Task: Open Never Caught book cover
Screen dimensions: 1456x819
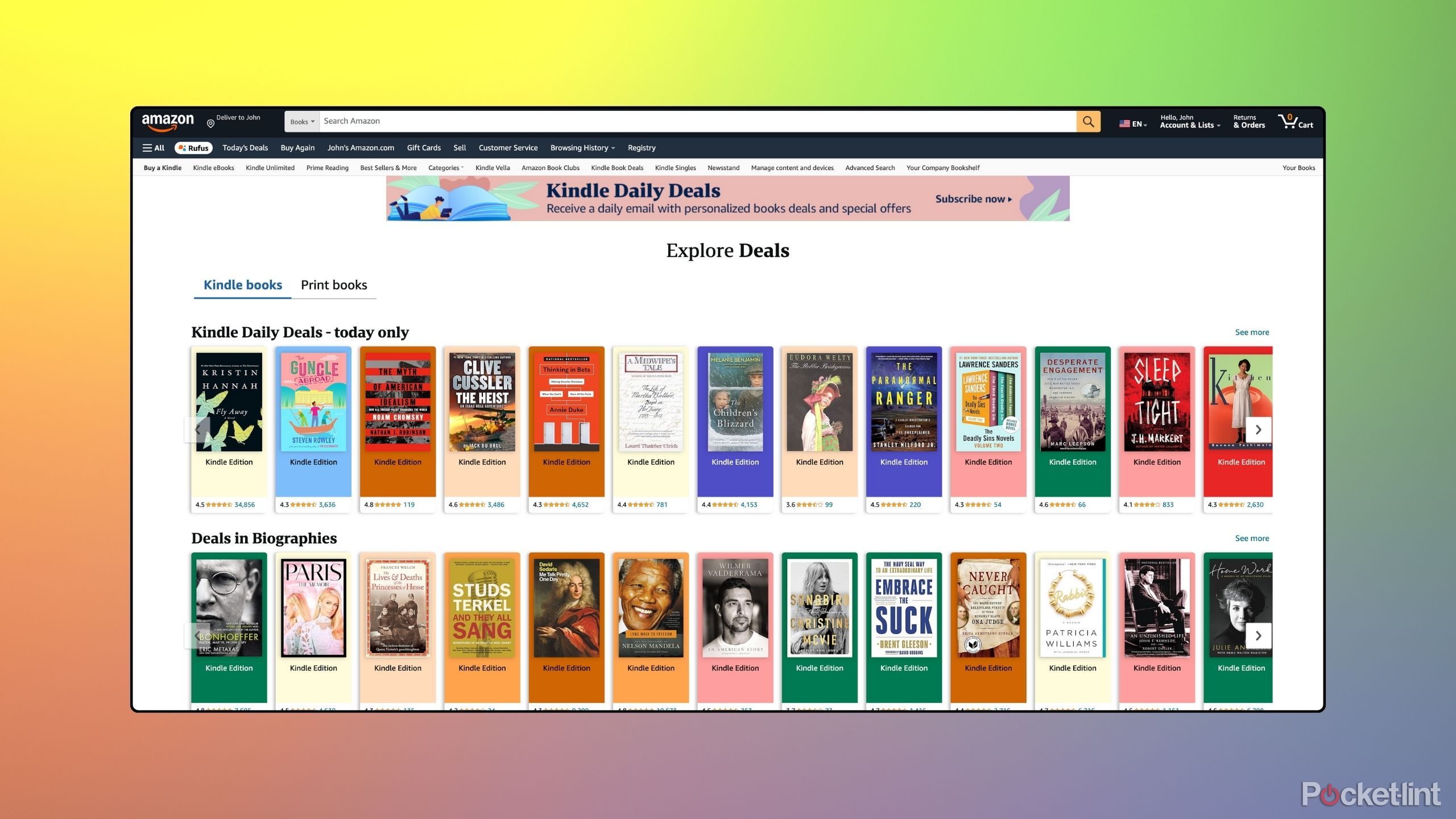Action: [x=988, y=608]
